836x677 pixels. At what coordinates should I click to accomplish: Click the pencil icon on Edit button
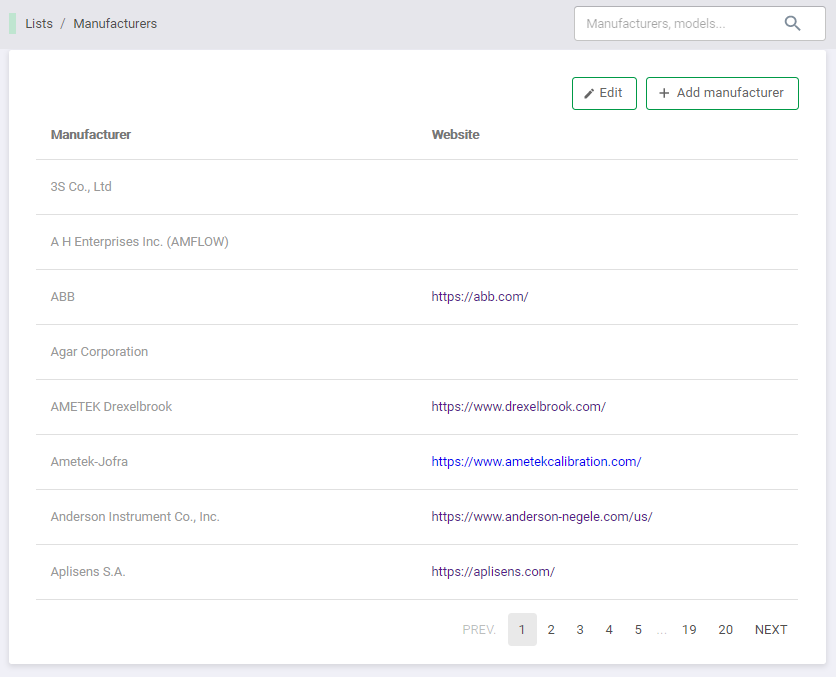589,94
